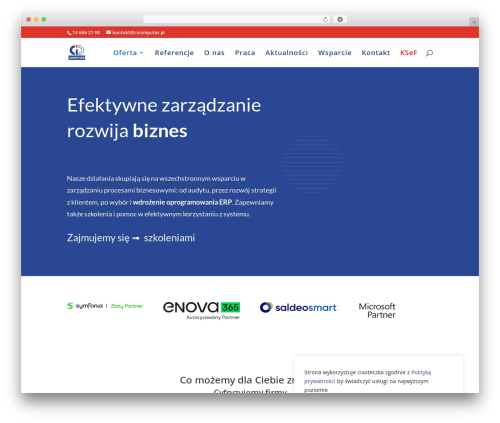500x423 pixels.
Task: Open new tab with plus button
Action: (474, 22)
